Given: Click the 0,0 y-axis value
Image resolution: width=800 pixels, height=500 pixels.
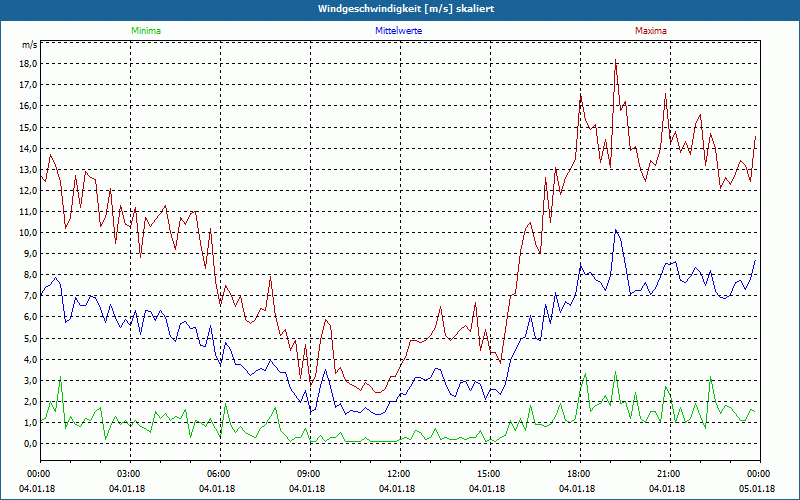Looking at the screenshot, I should [x=31, y=443].
